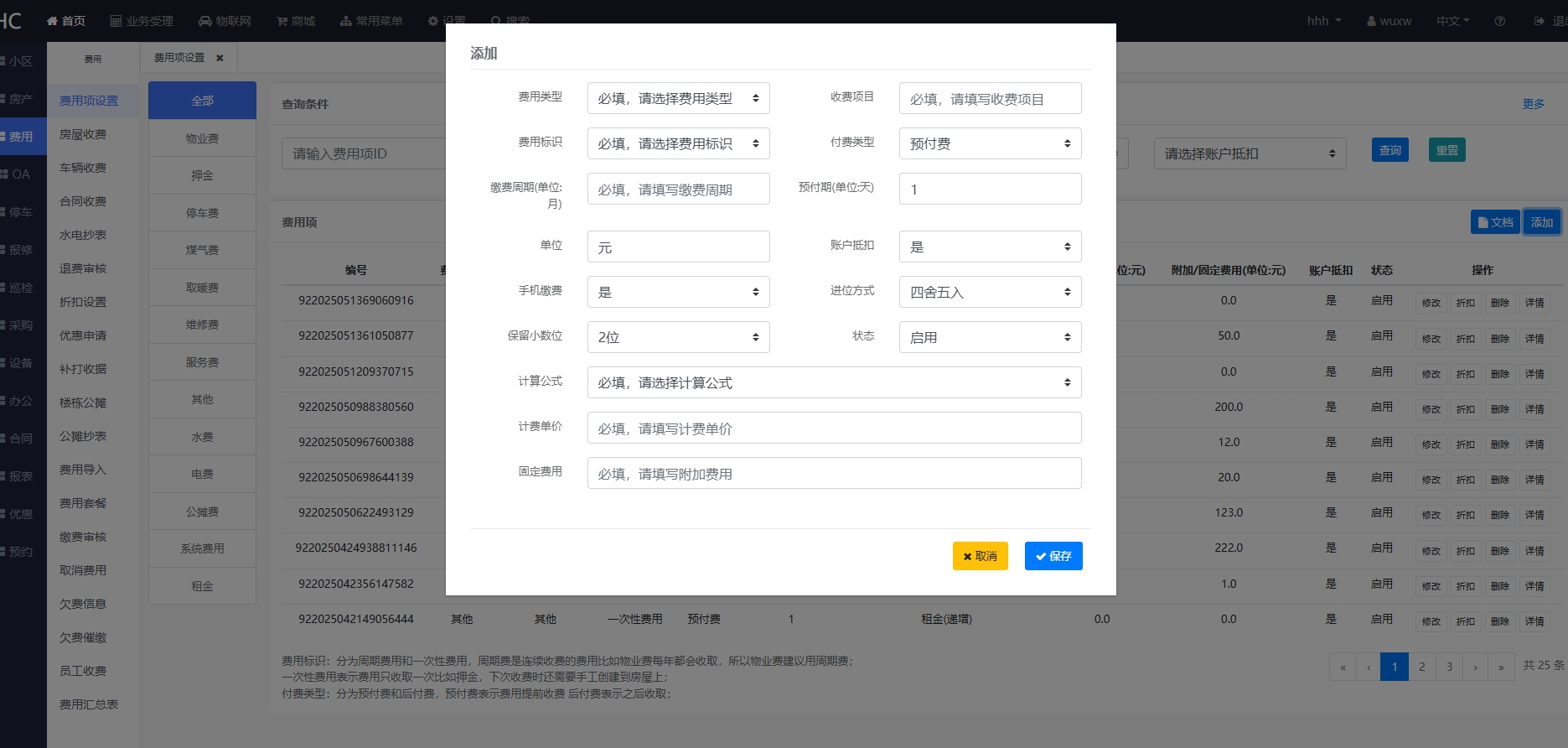Screen dimensions: 1568x748
Task: Click the first page « pagination arrow
Action: (1343, 667)
